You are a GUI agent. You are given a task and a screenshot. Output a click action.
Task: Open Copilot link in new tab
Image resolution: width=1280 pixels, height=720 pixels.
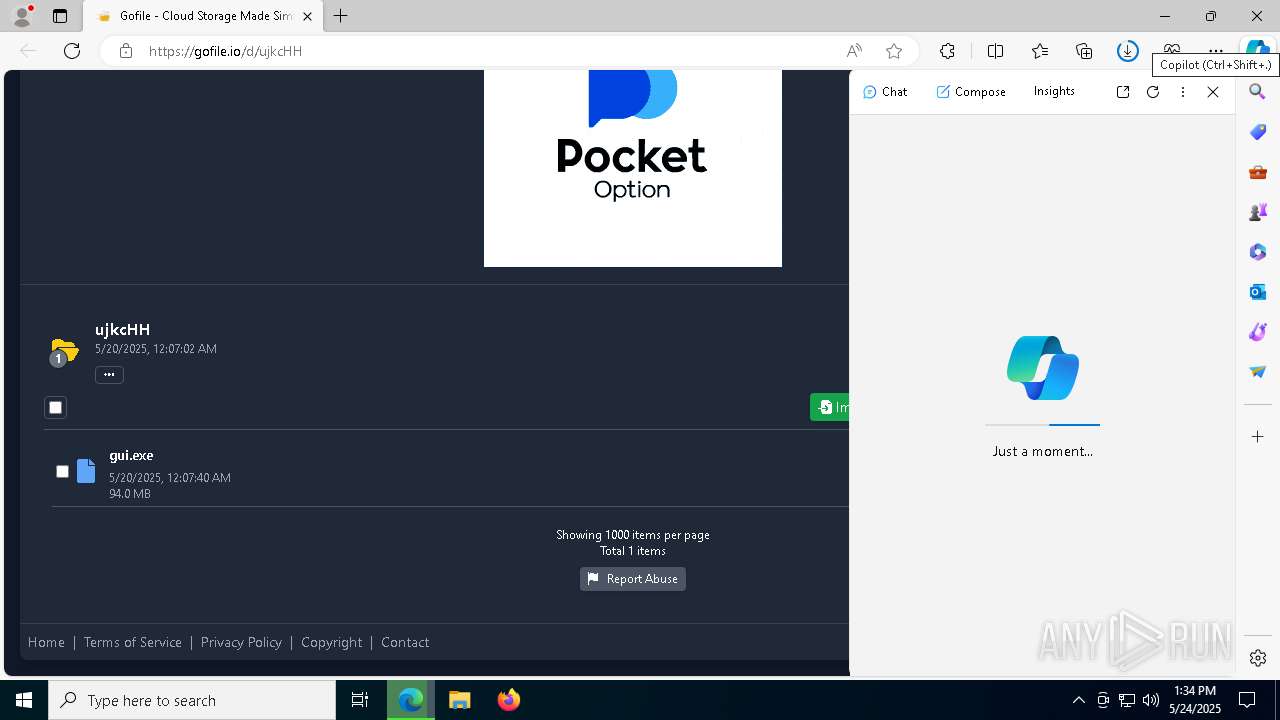(x=1123, y=92)
